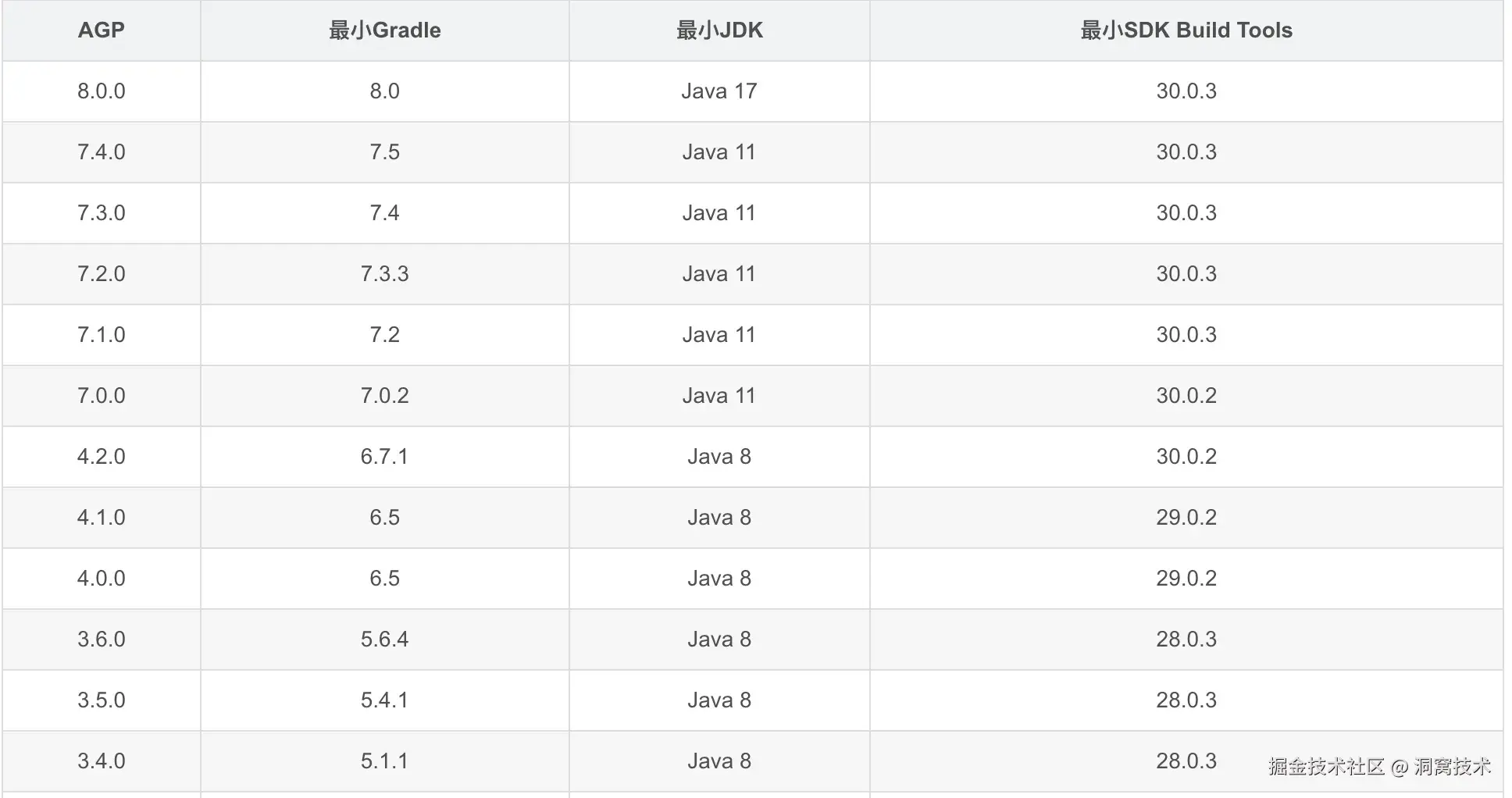Click the AGP 3.5.0 cell
The height and width of the screenshot is (798, 1512).
click(102, 700)
